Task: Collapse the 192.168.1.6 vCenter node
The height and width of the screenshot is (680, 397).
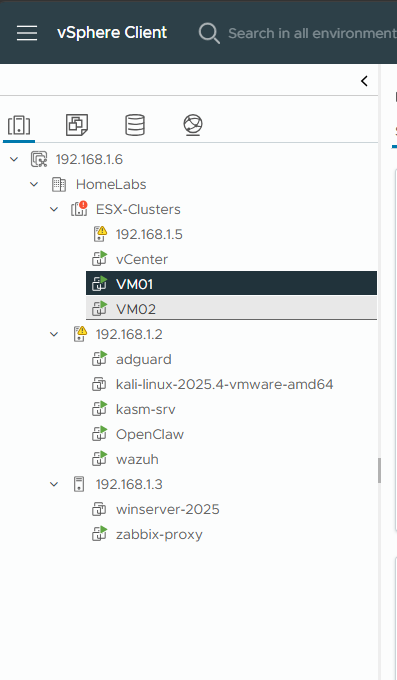Action: (x=14, y=159)
